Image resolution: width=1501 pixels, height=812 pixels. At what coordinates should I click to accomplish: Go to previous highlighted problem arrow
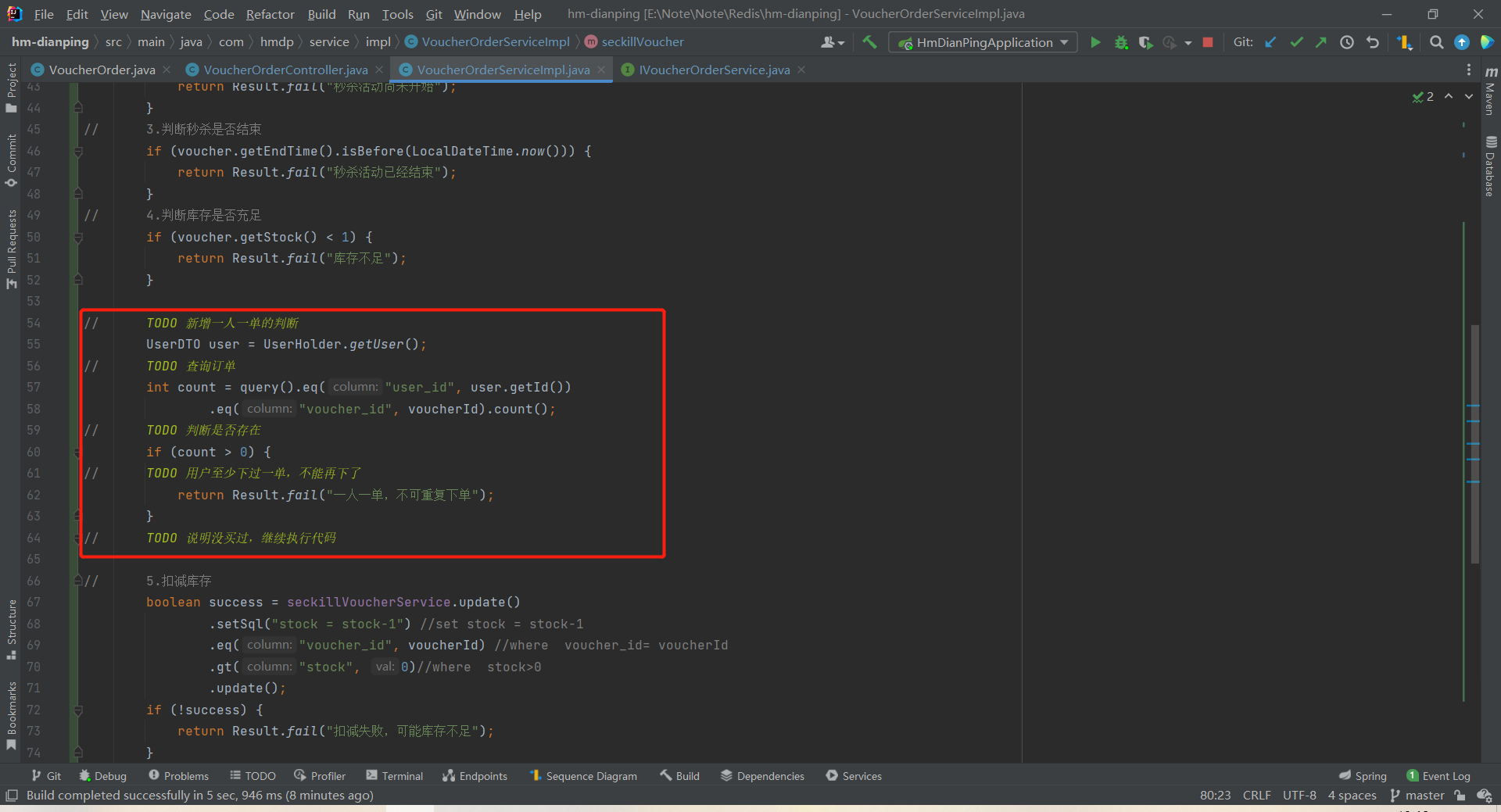1449,96
